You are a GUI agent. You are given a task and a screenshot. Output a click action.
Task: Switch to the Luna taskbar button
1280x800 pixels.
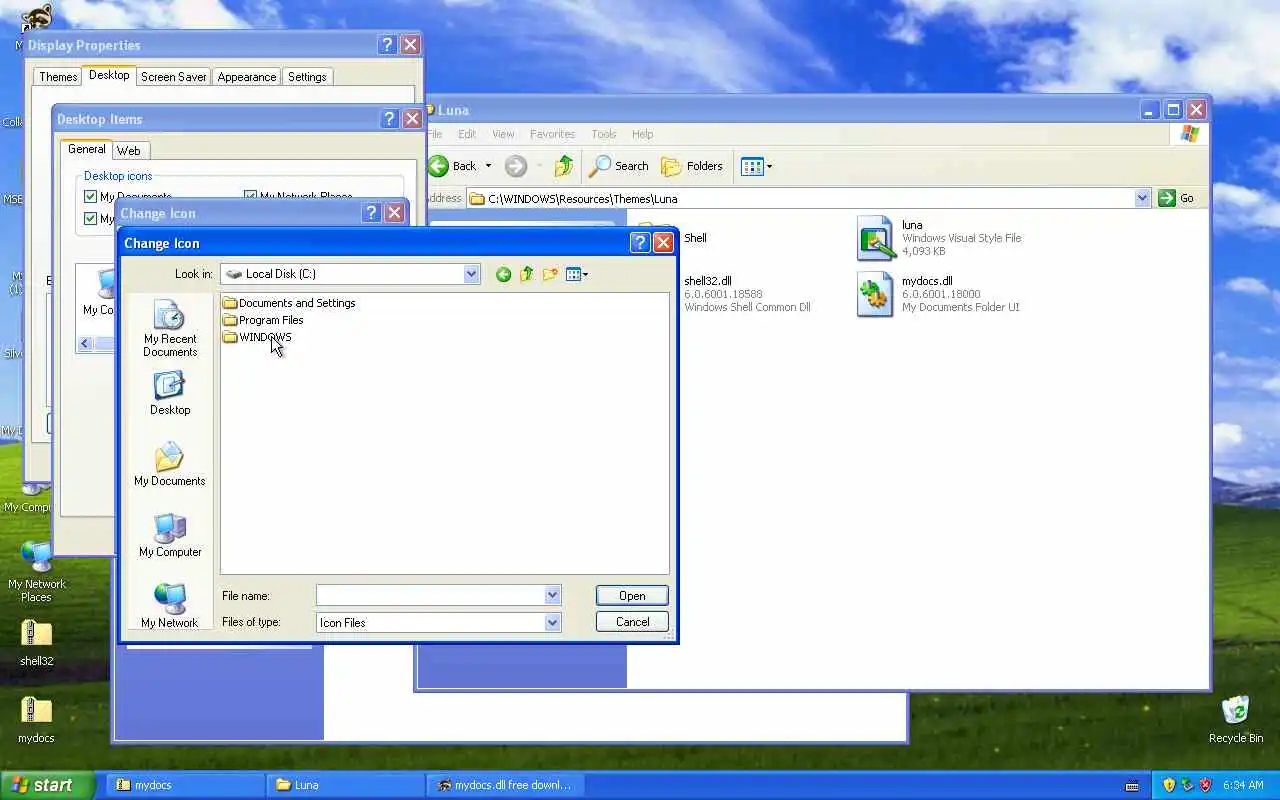tap(345, 785)
